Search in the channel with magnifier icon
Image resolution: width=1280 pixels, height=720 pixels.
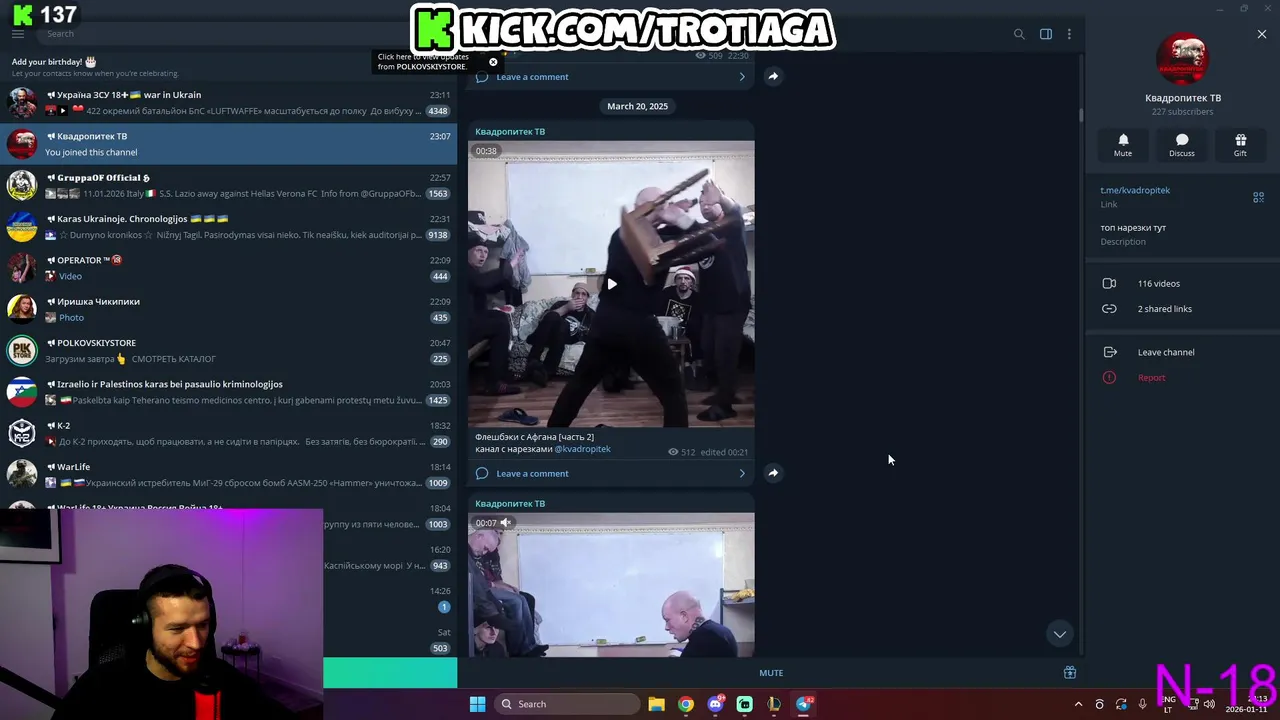click(x=1019, y=34)
